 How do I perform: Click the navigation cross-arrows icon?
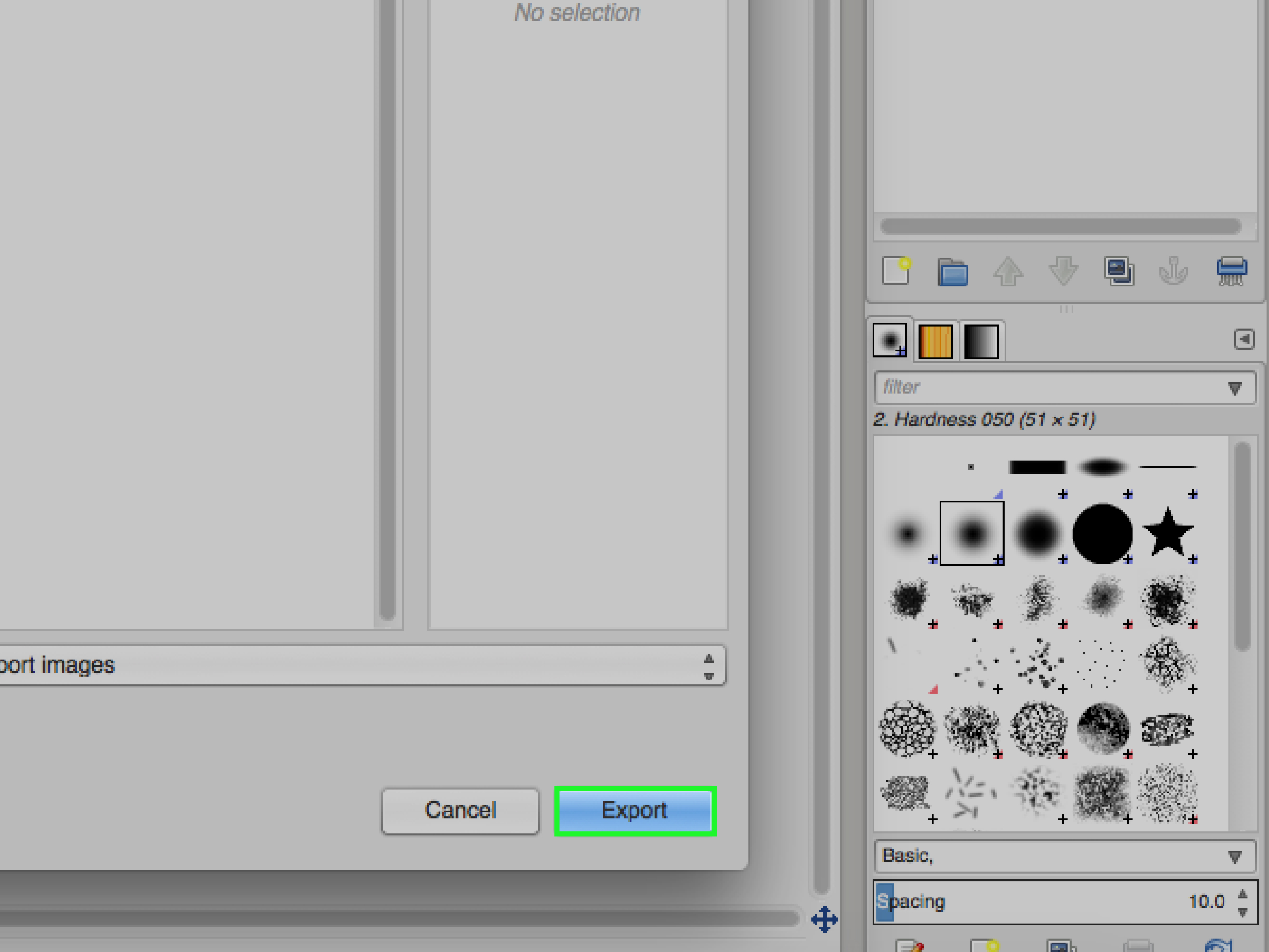point(824,919)
